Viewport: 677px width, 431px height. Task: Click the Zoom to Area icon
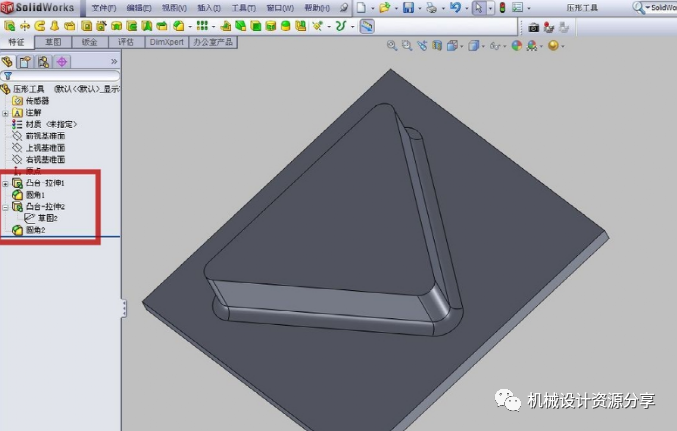[x=407, y=45]
